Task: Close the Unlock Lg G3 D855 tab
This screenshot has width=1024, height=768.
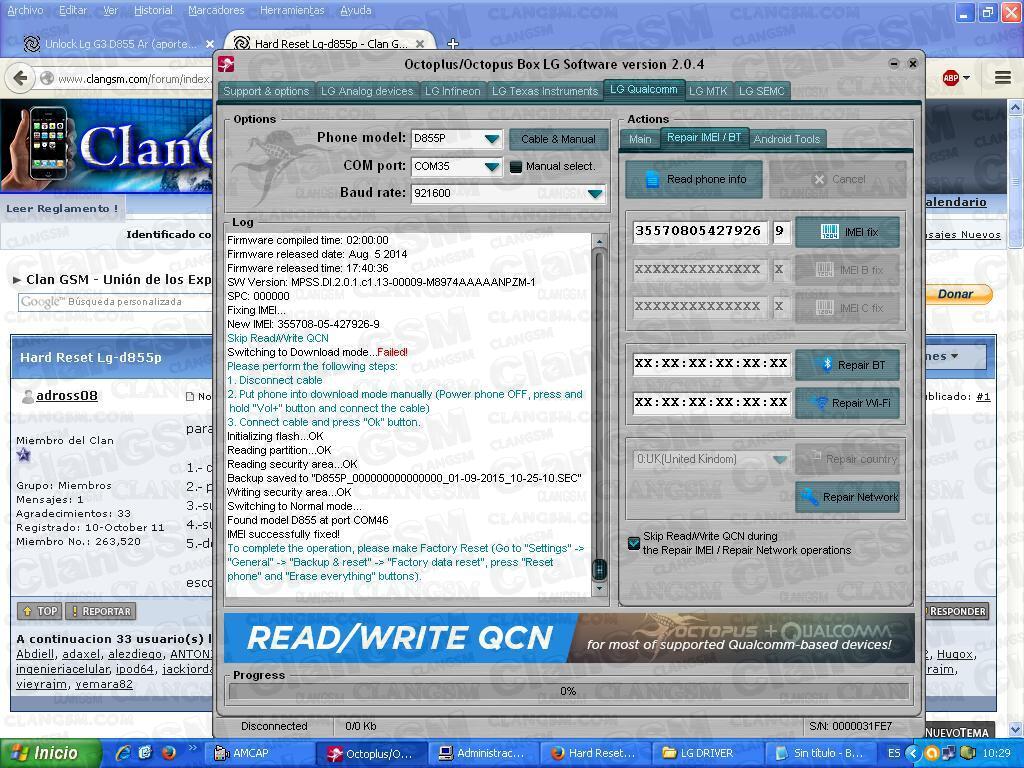Action: tap(210, 44)
